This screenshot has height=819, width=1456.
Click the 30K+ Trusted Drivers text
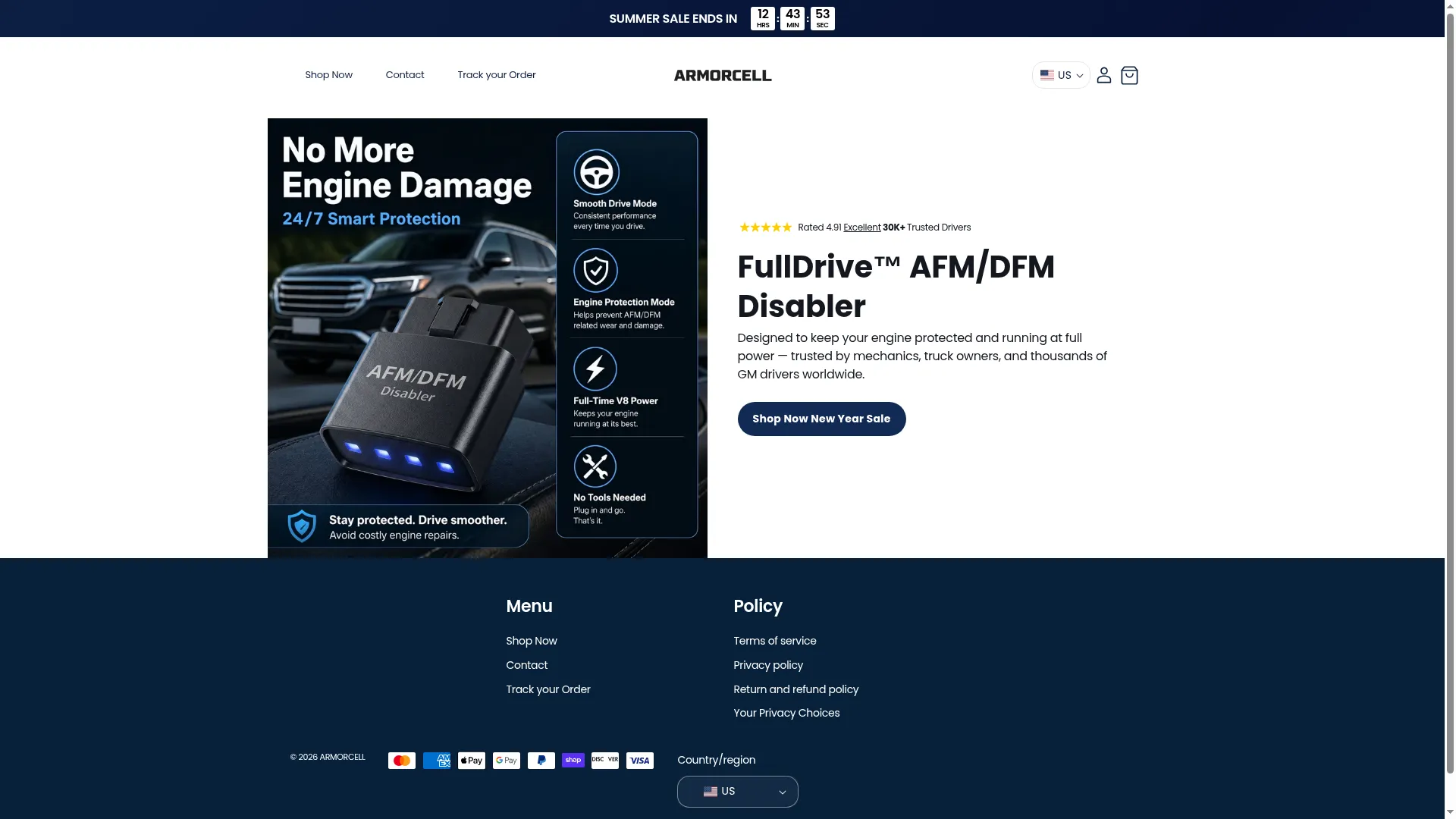click(x=927, y=227)
